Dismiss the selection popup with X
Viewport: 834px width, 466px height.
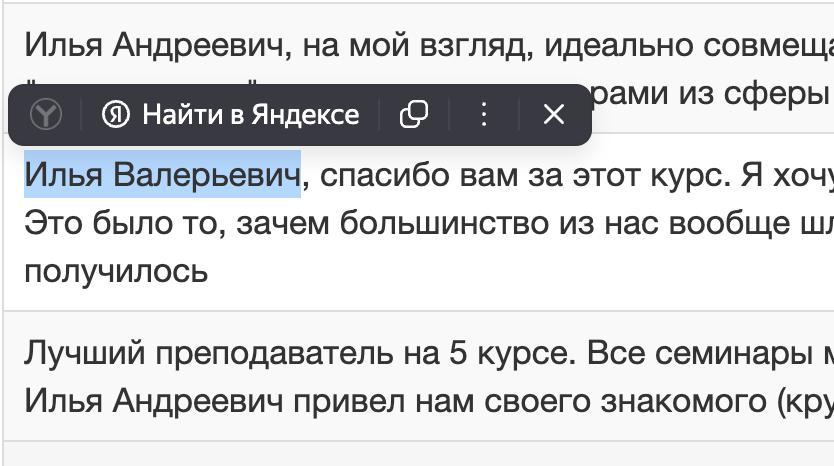coord(554,114)
